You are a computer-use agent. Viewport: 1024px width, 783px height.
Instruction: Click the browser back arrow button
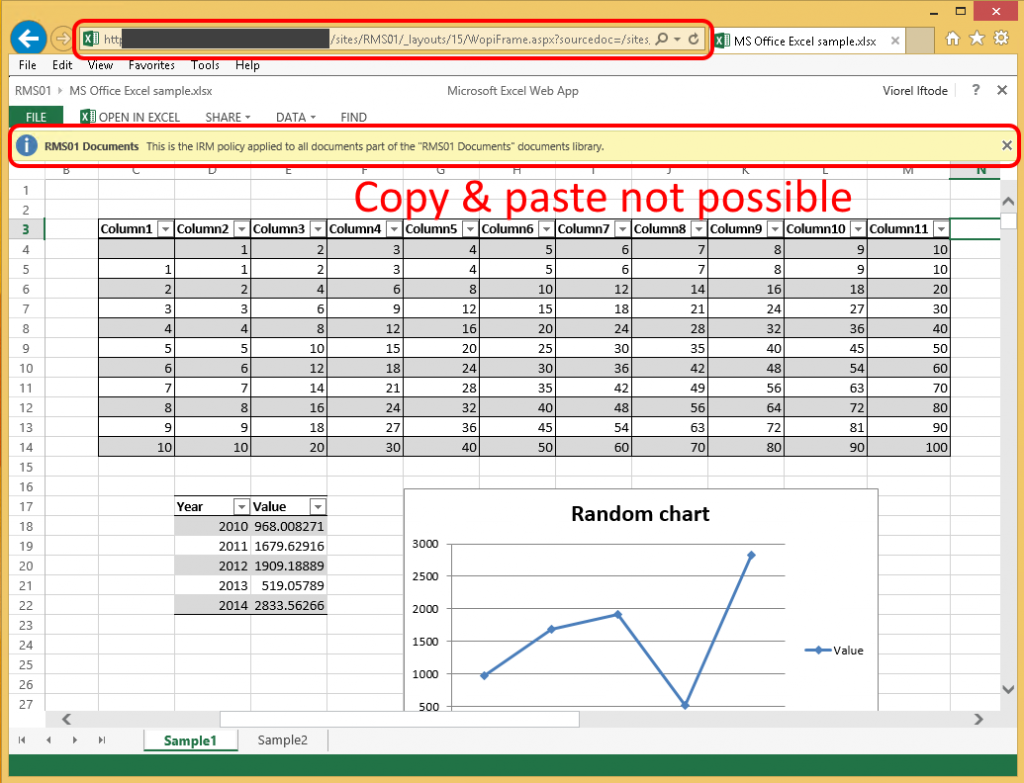[x=28, y=39]
